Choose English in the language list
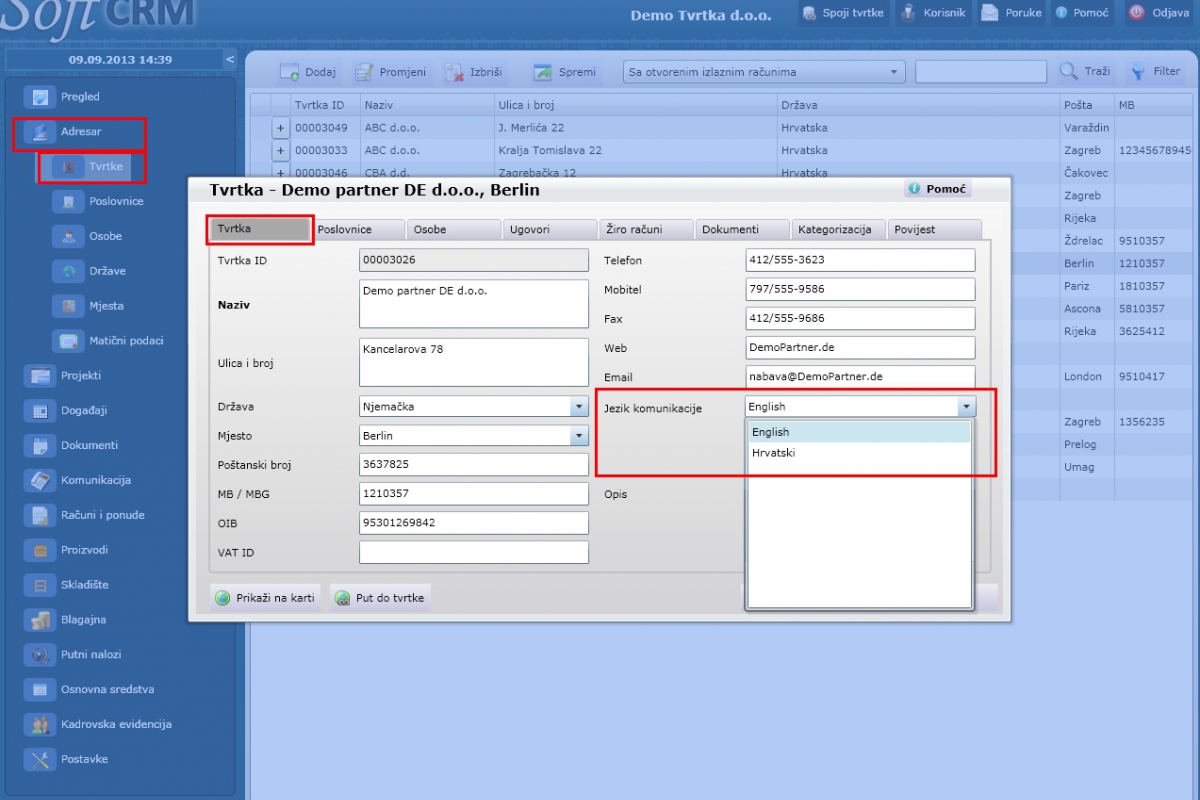Viewport: 1200px width, 800px height. (x=859, y=432)
